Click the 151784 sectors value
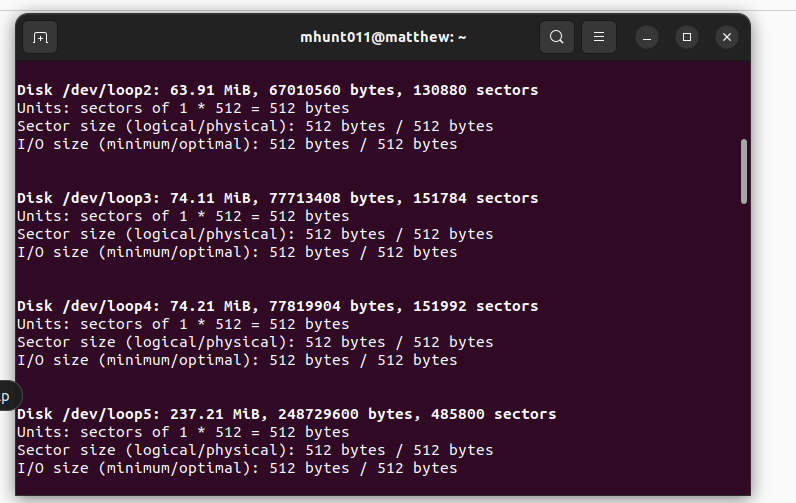The height and width of the screenshot is (503, 796). (x=475, y=198)
